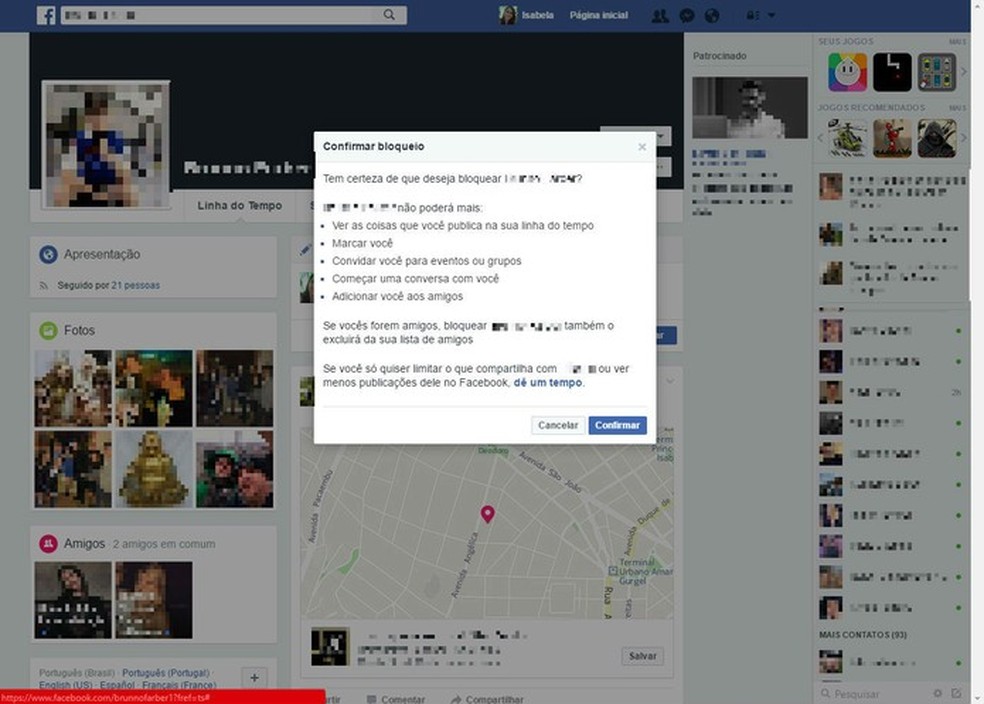
Task: Open the notifications globe icon
Action: pyautogui.click(x=712, y=16)
